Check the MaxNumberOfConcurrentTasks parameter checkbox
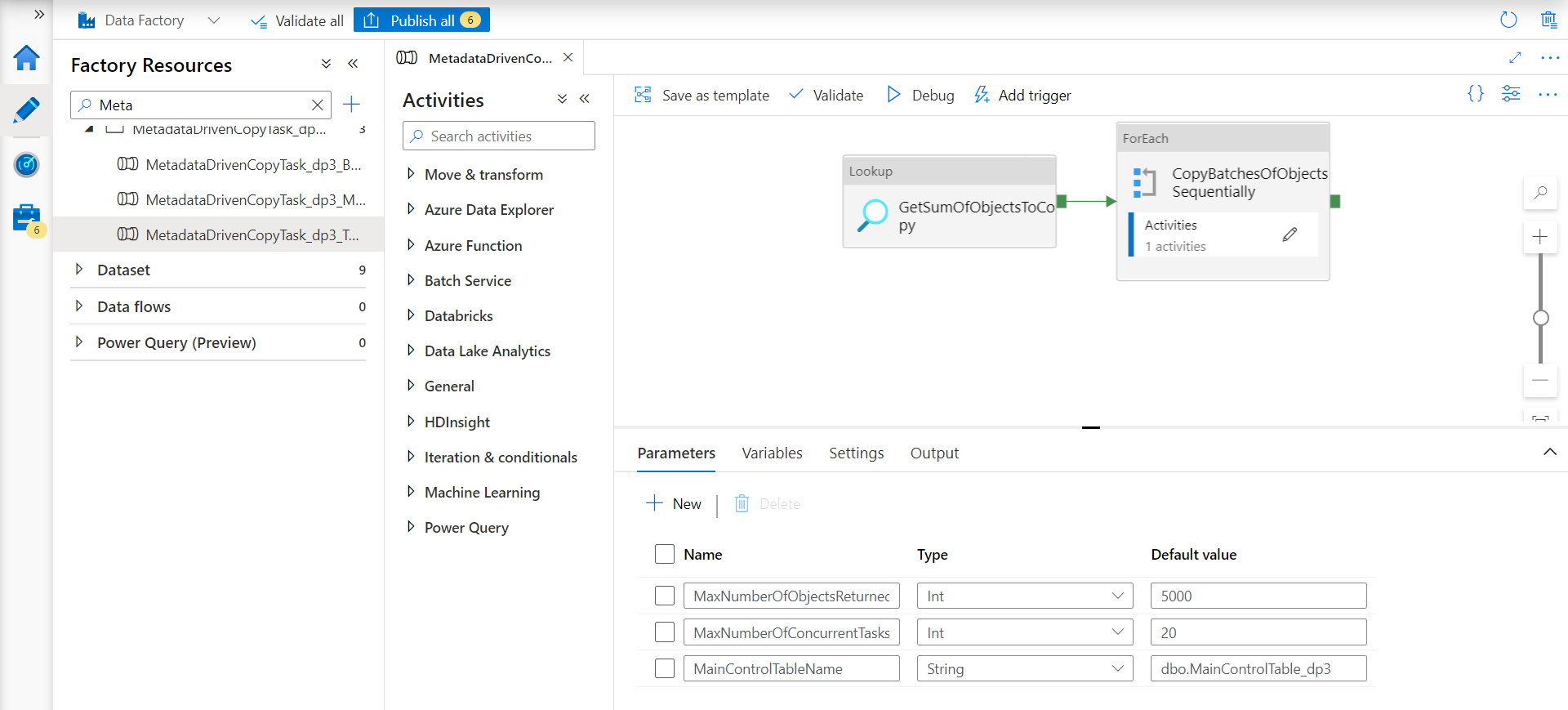 coord(665,632)
